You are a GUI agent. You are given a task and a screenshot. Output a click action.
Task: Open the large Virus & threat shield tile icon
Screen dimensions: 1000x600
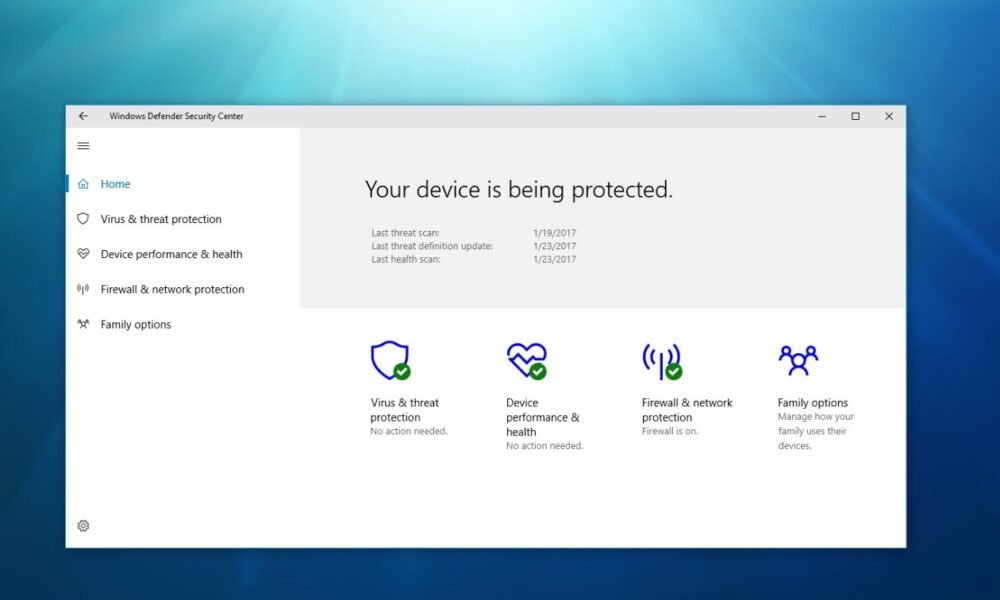[390, 360]
